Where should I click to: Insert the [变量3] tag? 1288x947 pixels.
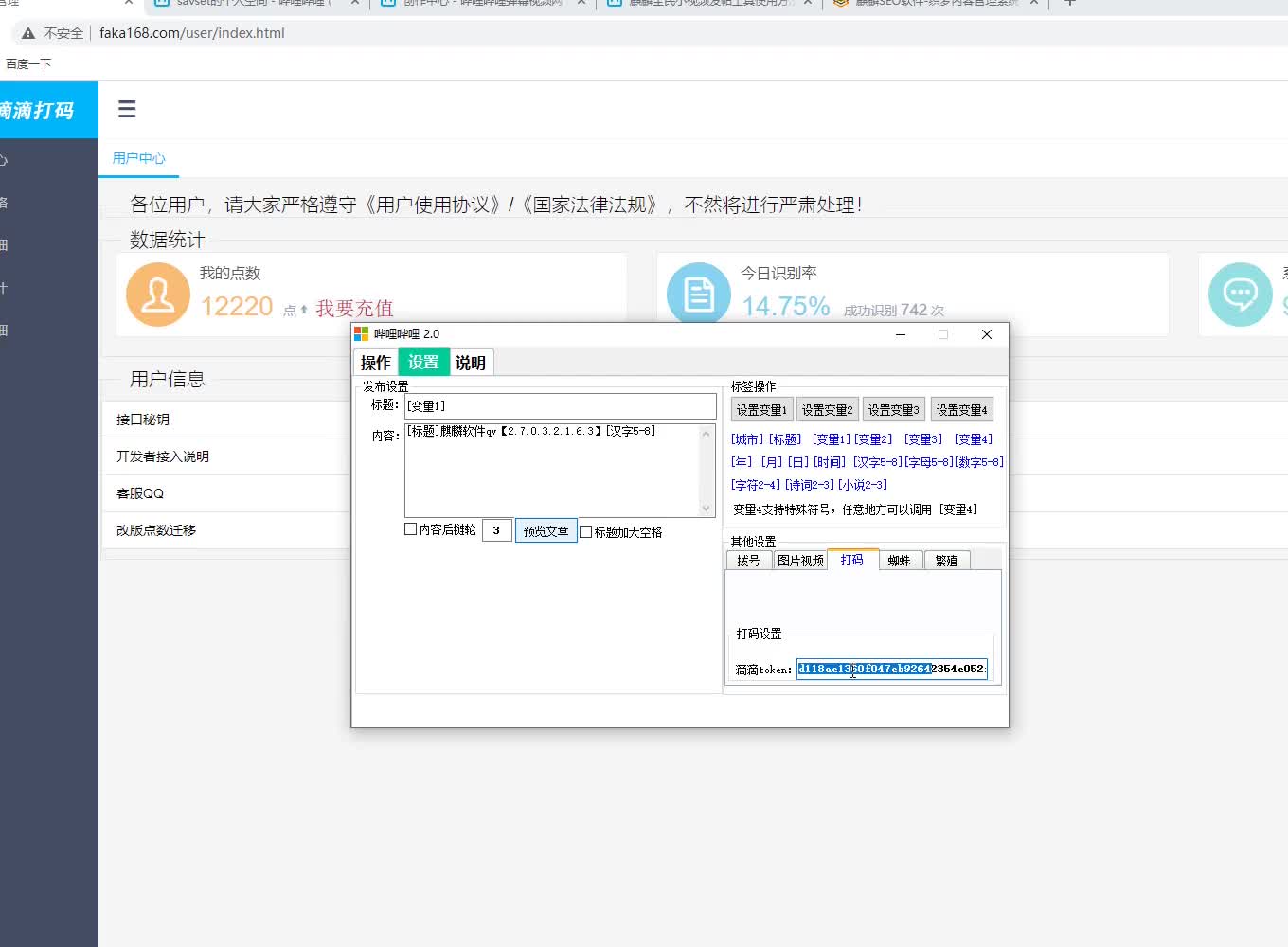pyautogui.click(x=923, y=439)
